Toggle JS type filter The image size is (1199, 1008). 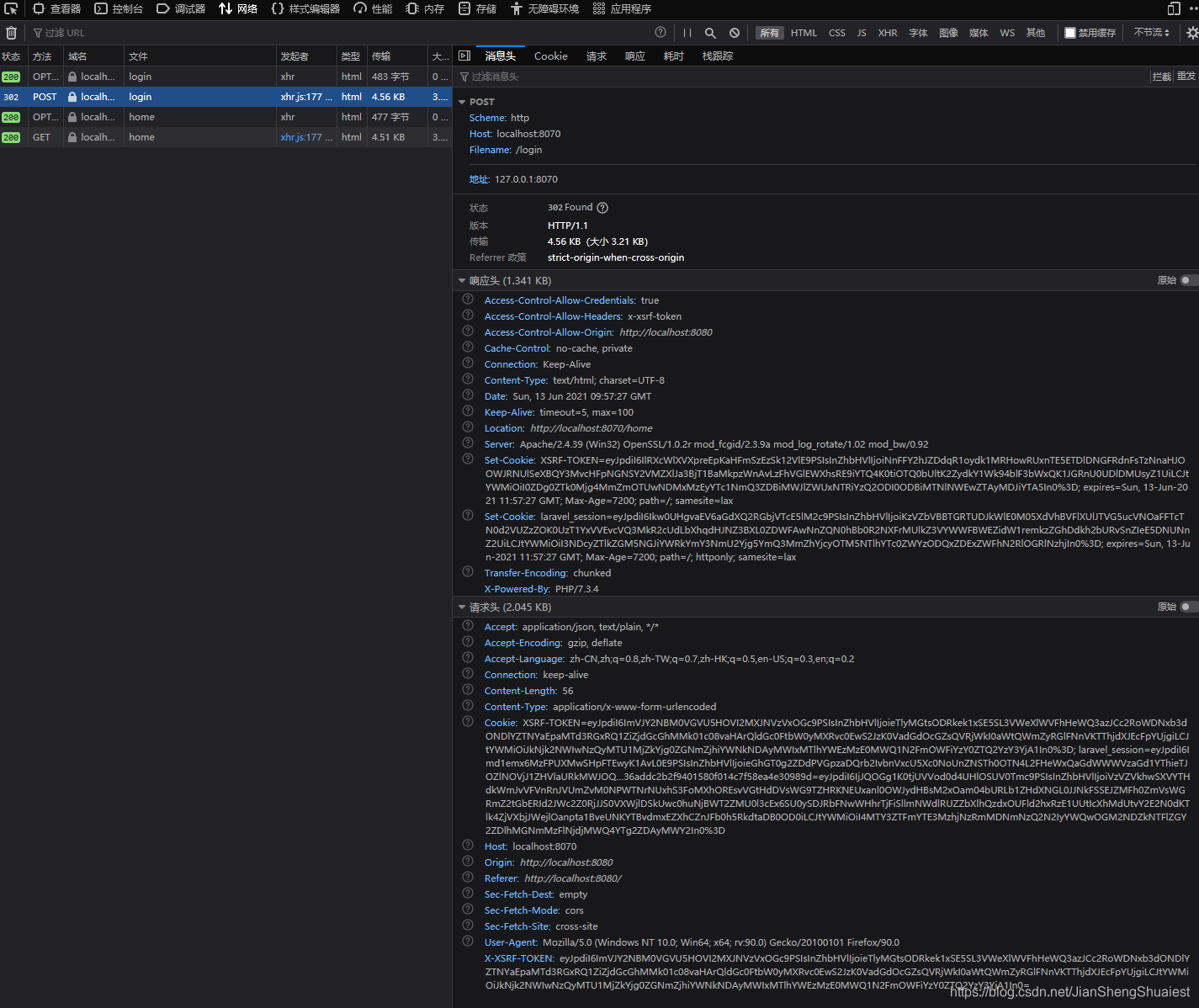[862, 33]
